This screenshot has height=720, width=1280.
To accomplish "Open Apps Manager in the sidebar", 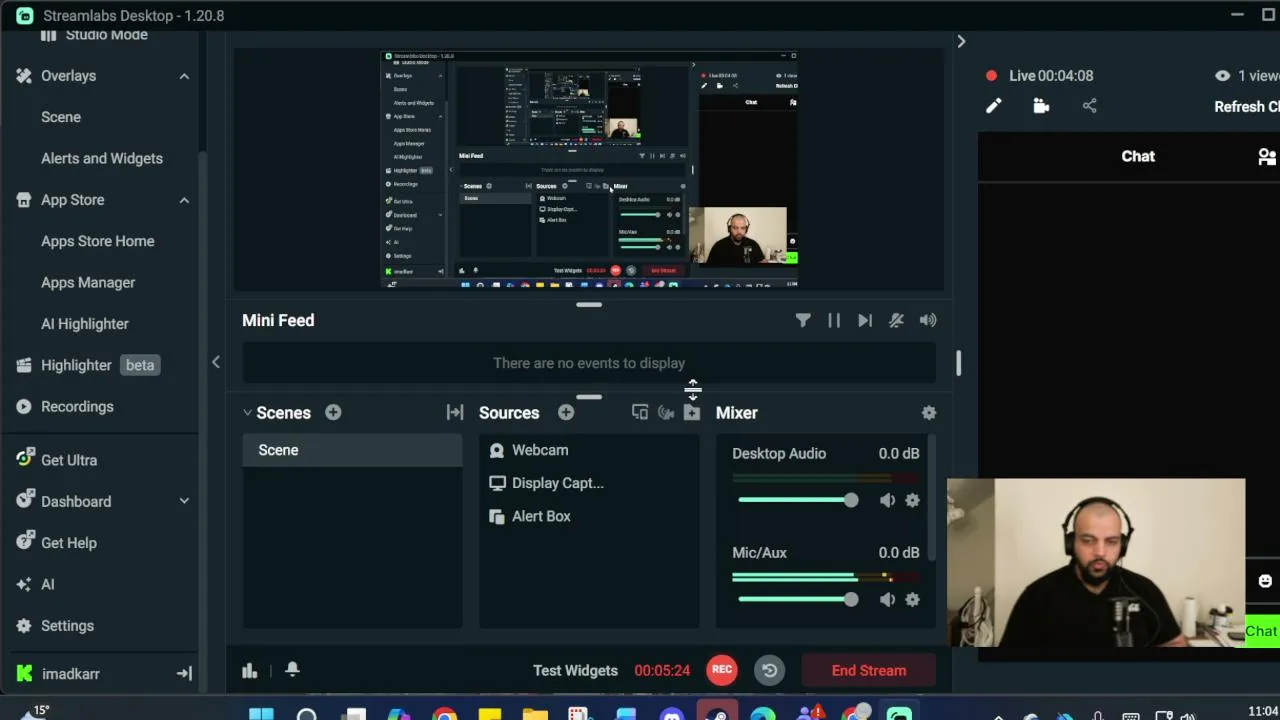I will click(88, 282).
